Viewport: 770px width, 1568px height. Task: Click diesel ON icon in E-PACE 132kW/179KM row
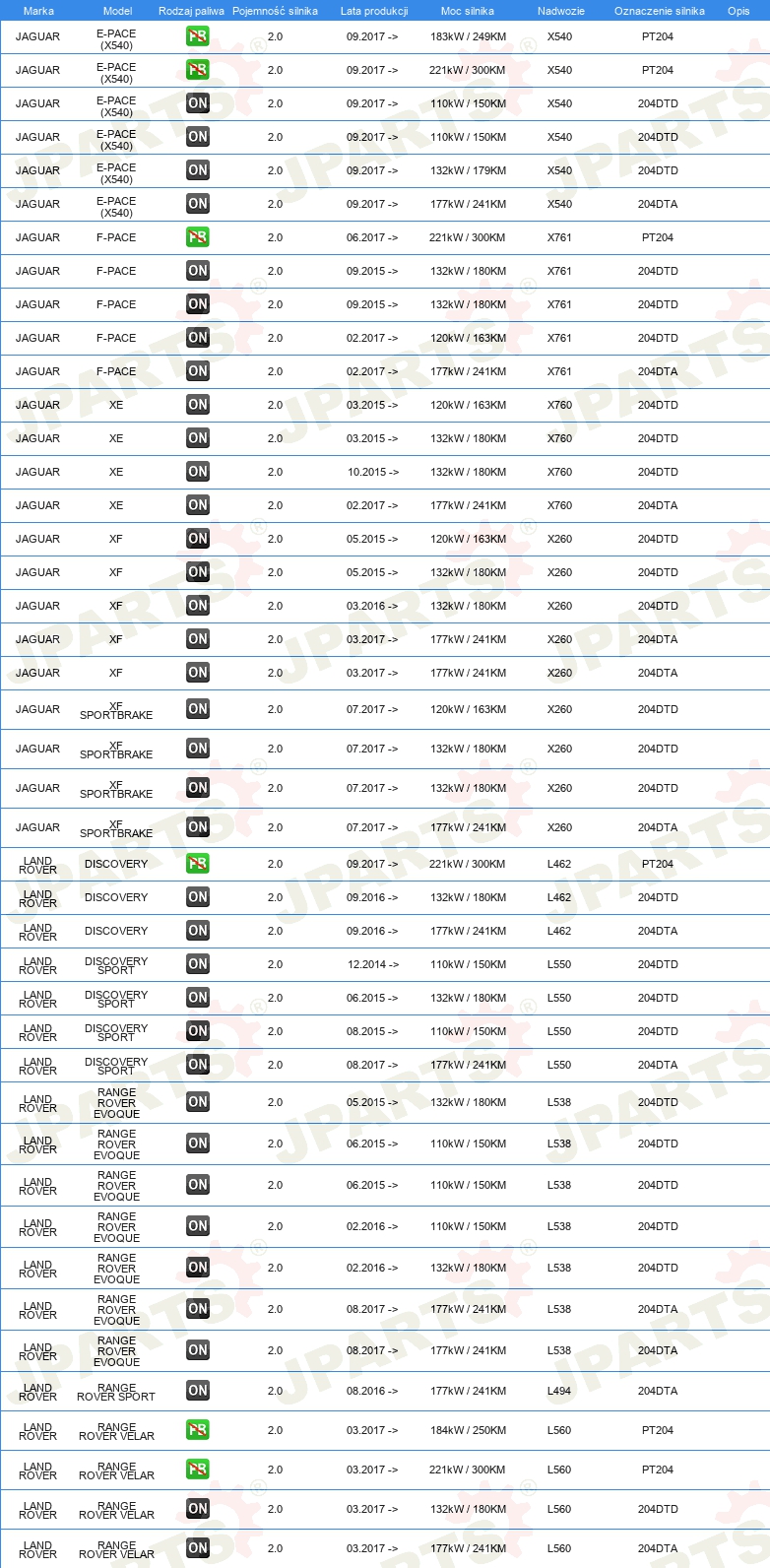point(198,170)
